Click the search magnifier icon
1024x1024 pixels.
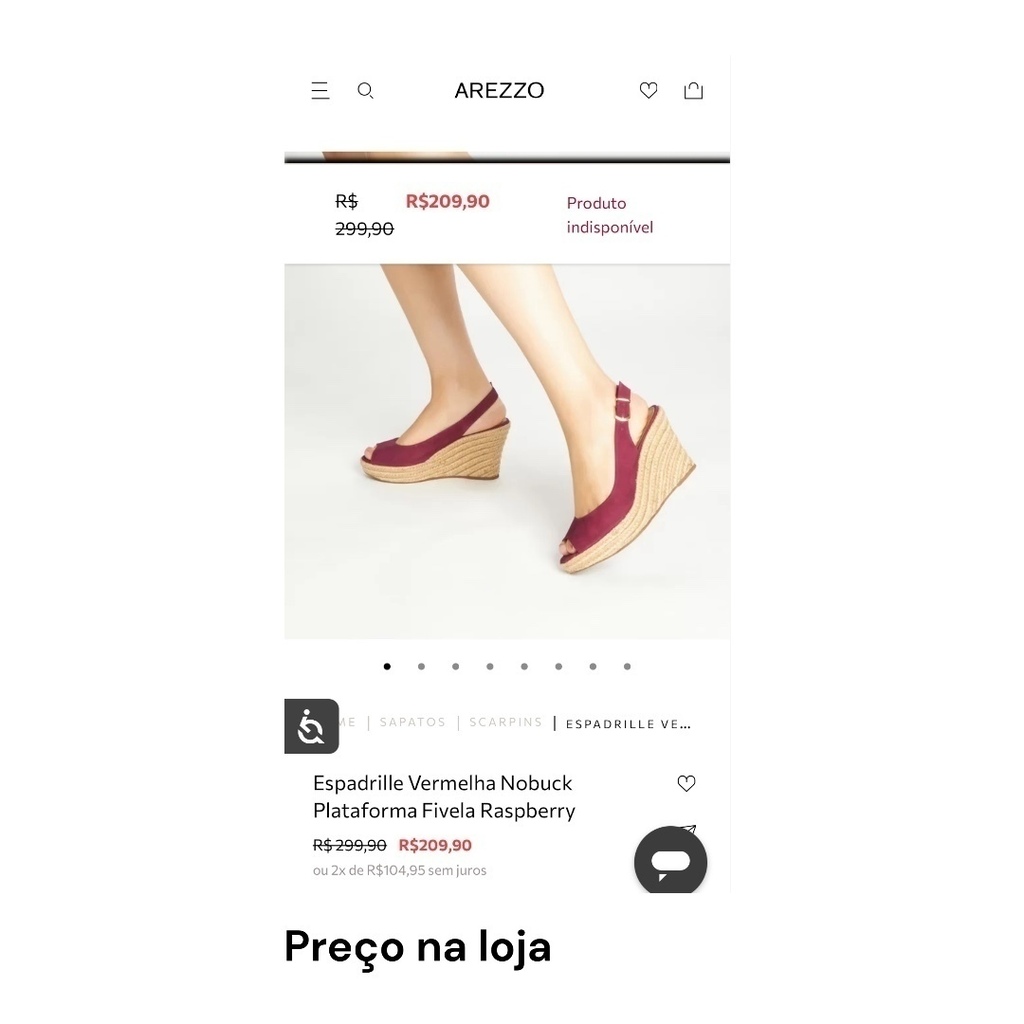[x=366, y=90]
